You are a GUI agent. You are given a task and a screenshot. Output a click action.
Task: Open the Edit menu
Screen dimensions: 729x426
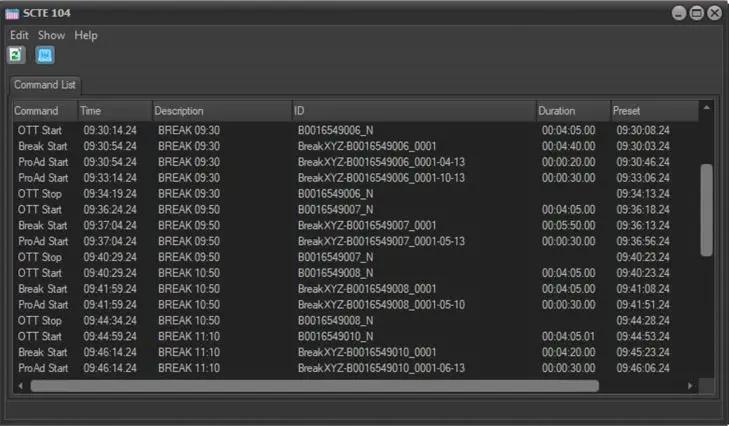click(x=19, y=35)
